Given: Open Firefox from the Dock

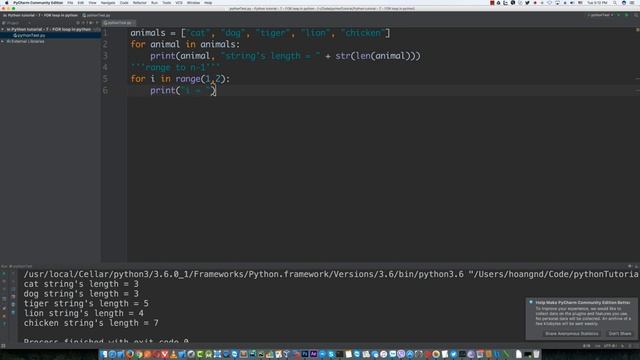Looking at the screenshot, I should click(x=130, y=354).
